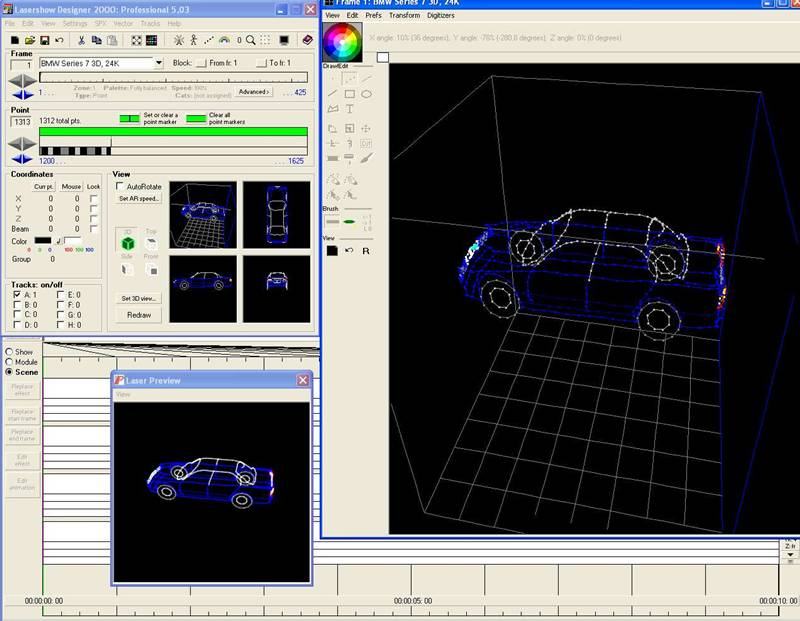800x621 pixels.
Task: Select the Text tool in Draw/Edit
Action: (349, 109)
